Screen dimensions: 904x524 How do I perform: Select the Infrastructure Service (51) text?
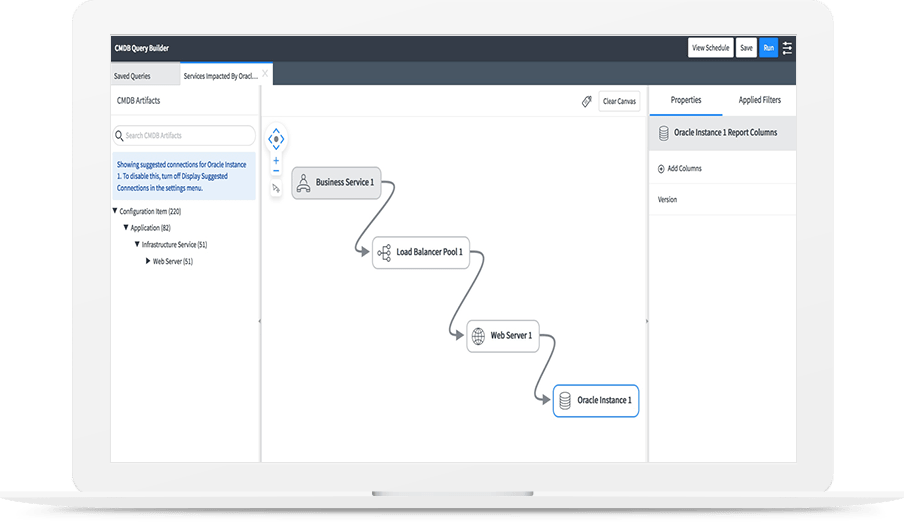174,245
